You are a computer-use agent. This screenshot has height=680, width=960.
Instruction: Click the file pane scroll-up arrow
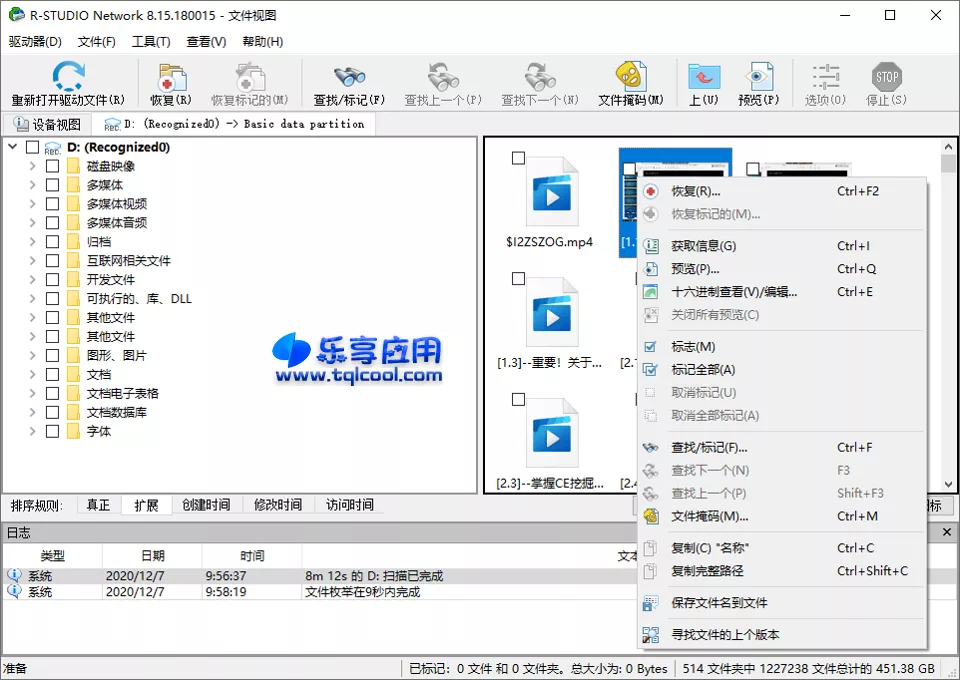(948, 147)
